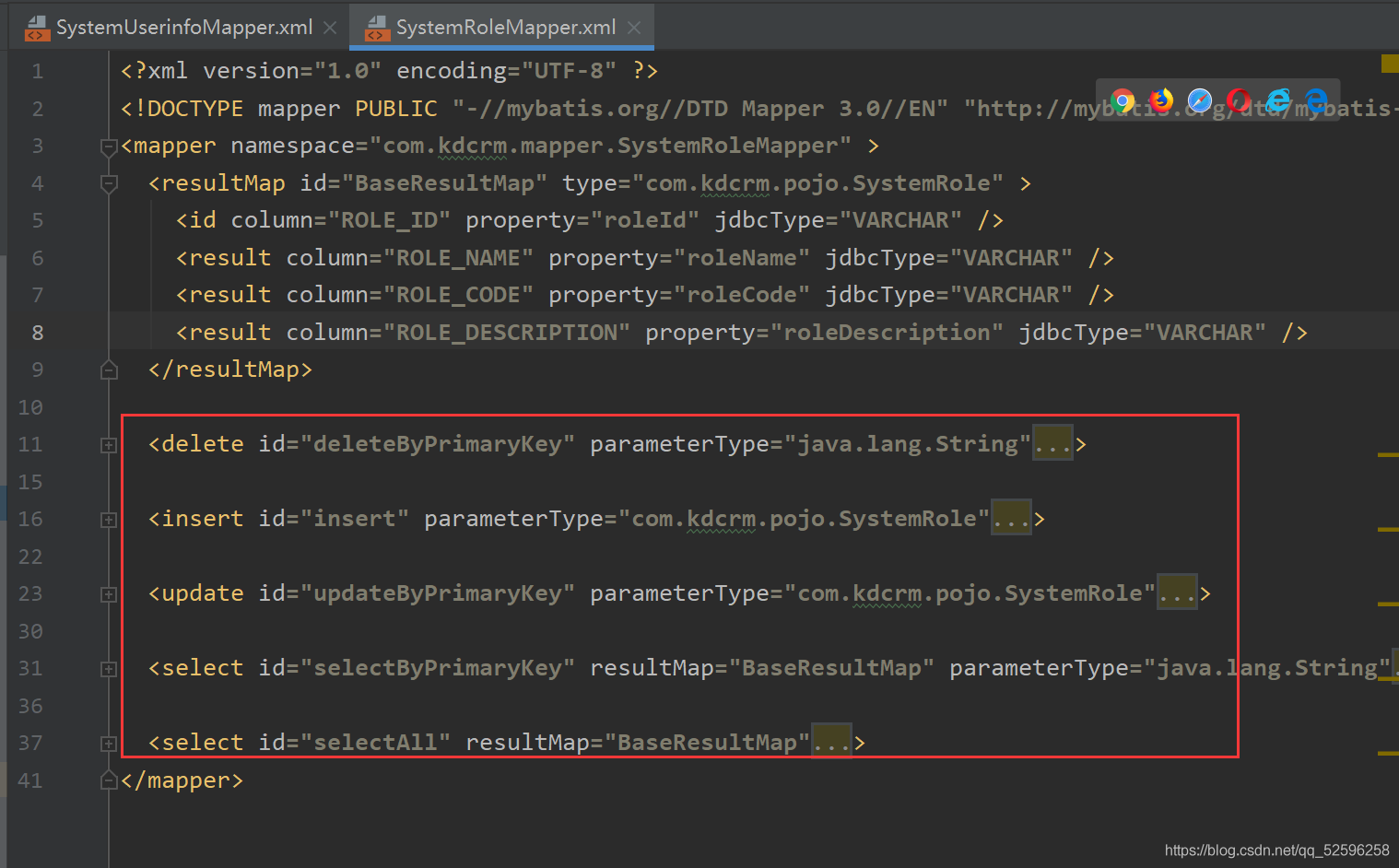Viewport: 1399px width, 868px height.
Task: Open in Opera browser icon
Action: point(1239,100)
